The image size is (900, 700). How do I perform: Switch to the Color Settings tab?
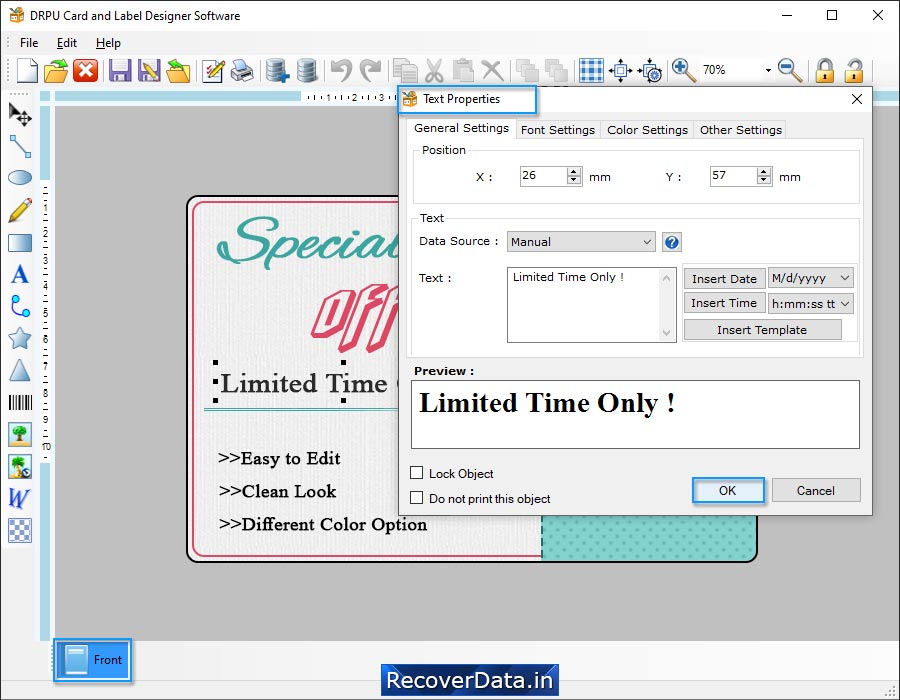pos(647,130)
